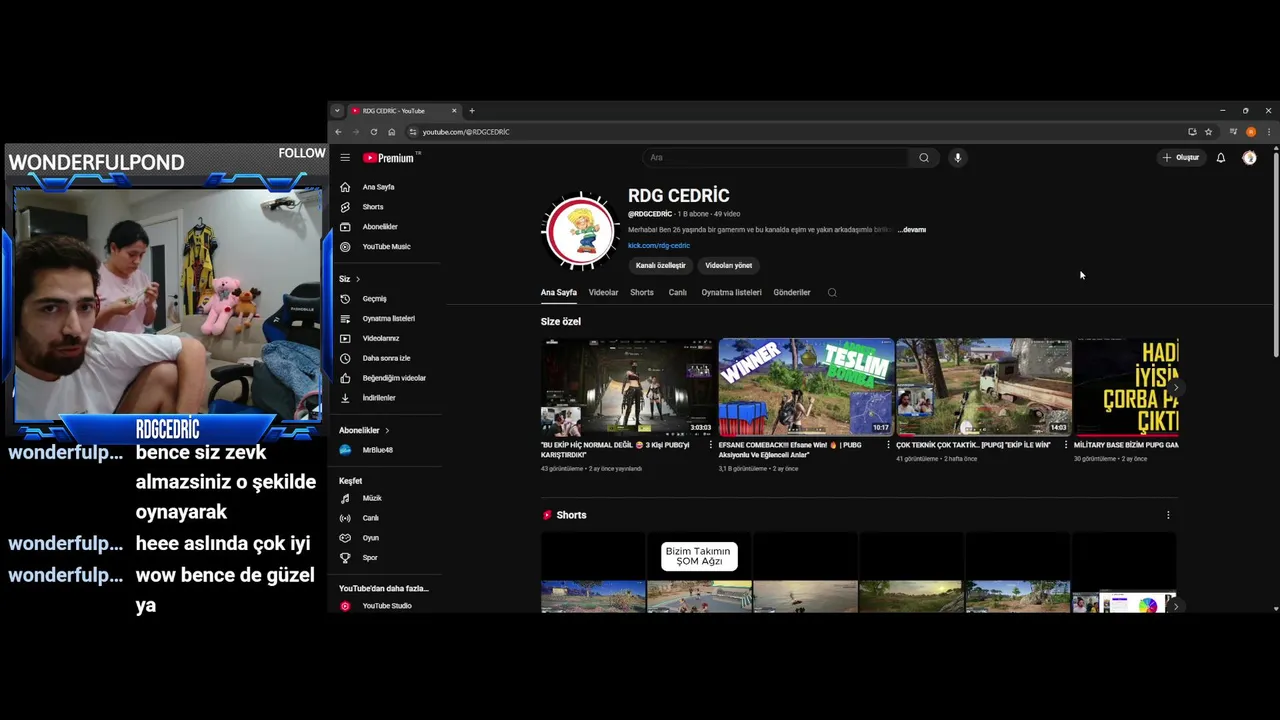This screenshot has width=1280, height=720.
Task: Start voice search with the microphone icon
Action: tap(957, 157)
